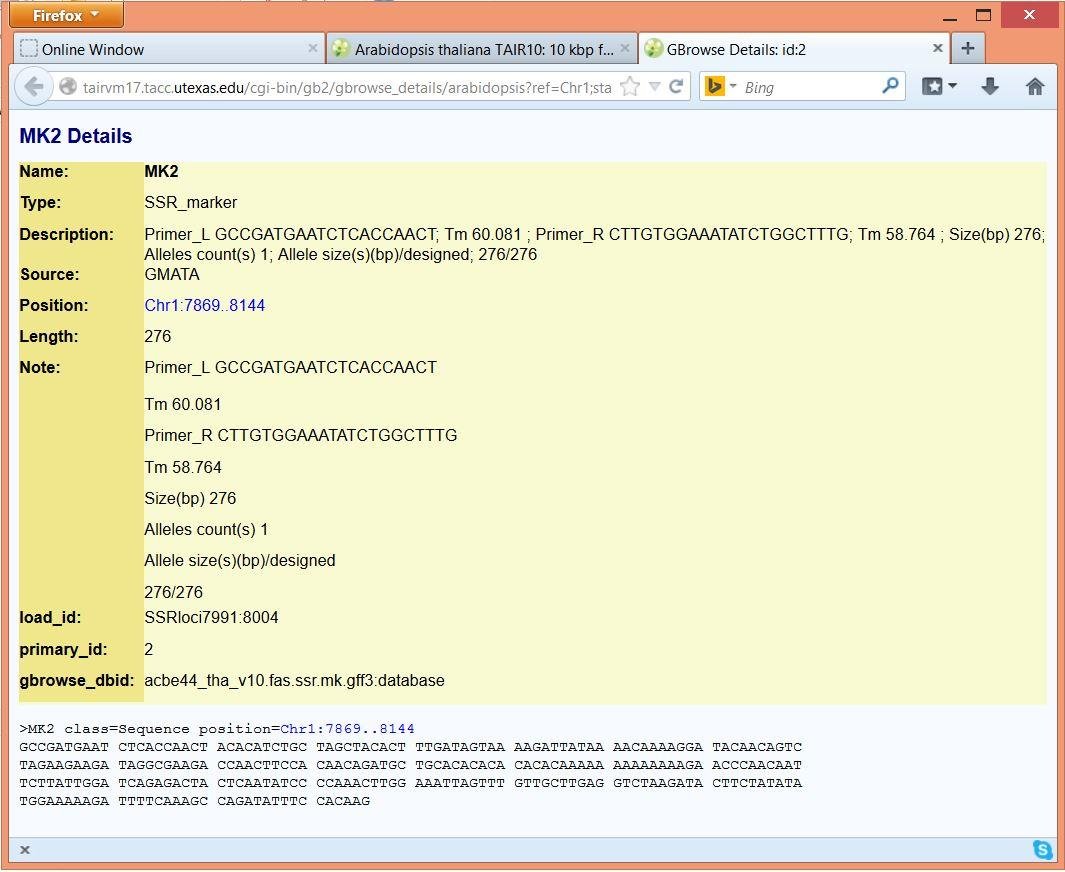Select the Length value 276
This screenshot has width=1065, height=872.
pos(158,336)
